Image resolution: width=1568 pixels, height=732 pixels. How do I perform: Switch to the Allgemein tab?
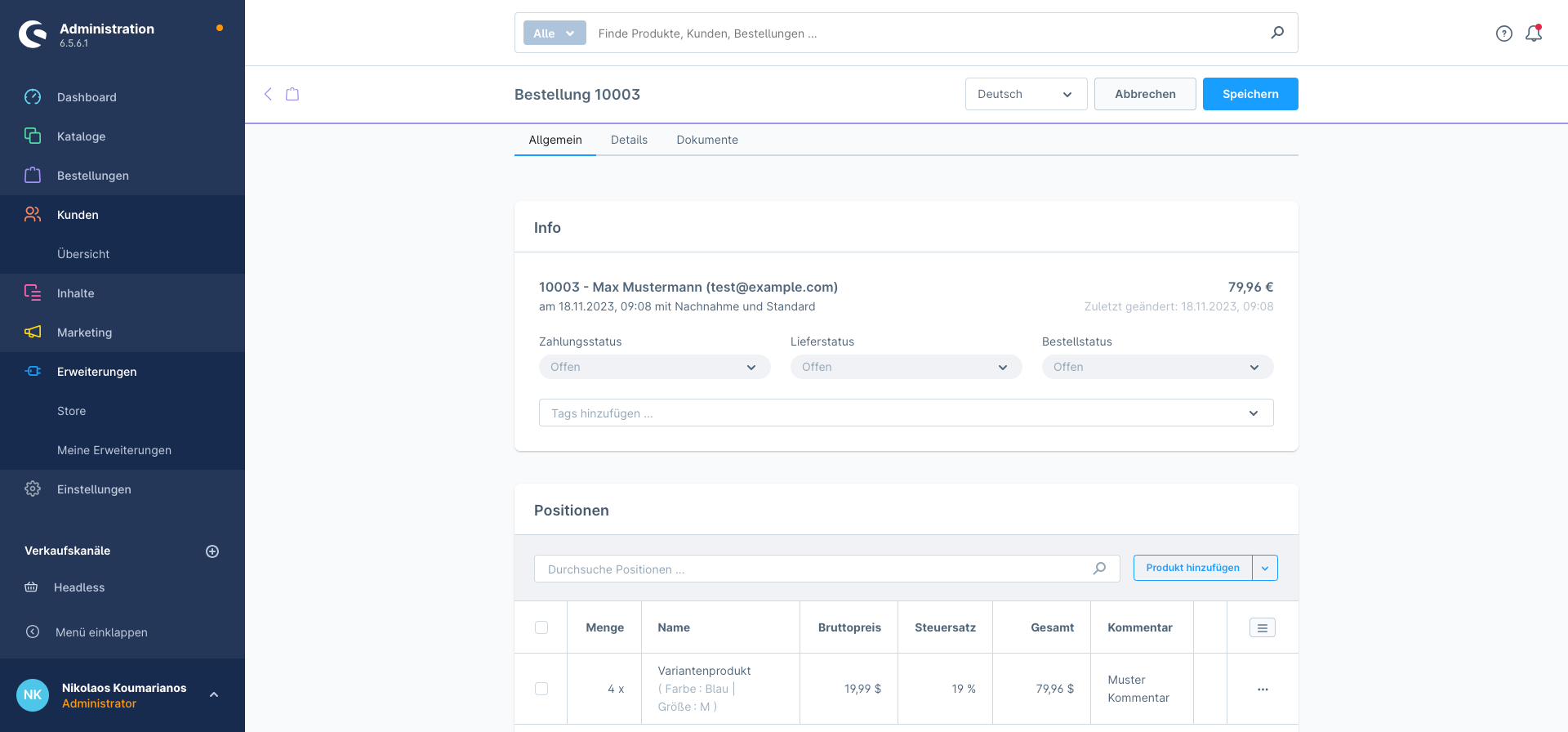[555, 140]
